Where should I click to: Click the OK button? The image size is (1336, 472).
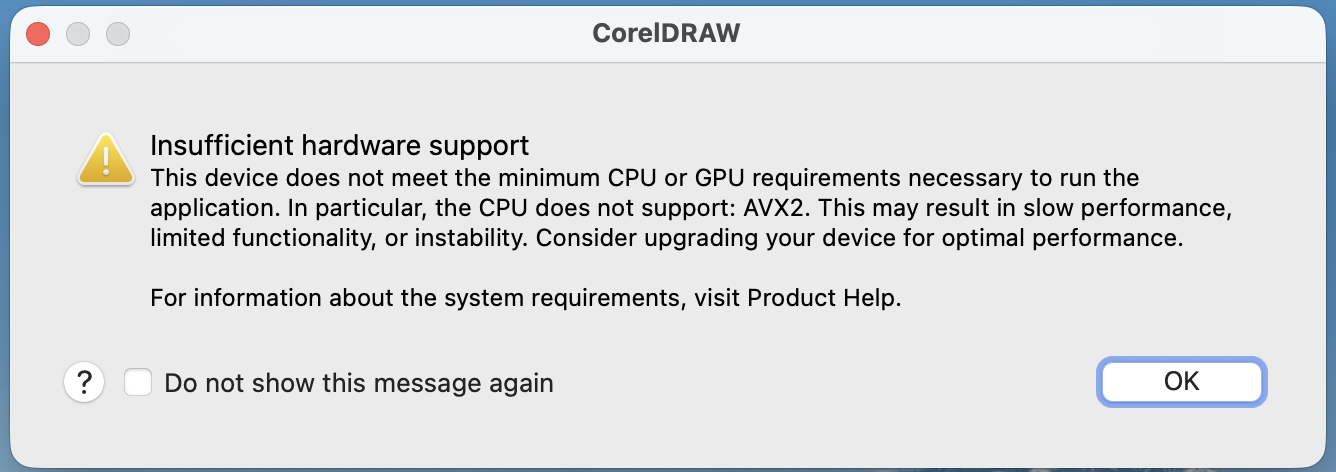1181,381
